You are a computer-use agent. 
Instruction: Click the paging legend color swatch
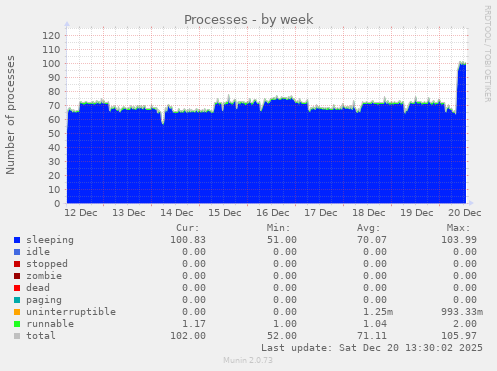pos(17,300)
